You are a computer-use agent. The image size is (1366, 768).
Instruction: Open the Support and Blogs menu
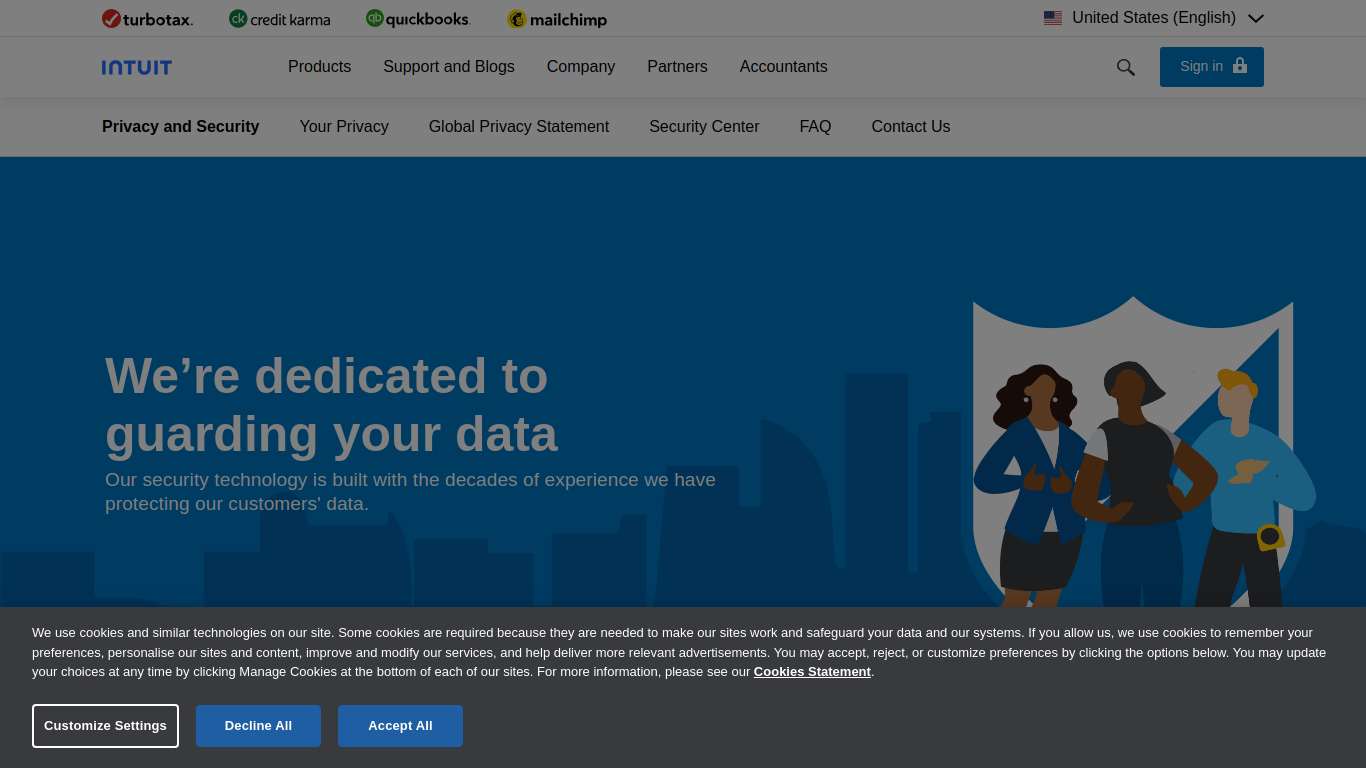pyautogui.click(x=449, y=67)
